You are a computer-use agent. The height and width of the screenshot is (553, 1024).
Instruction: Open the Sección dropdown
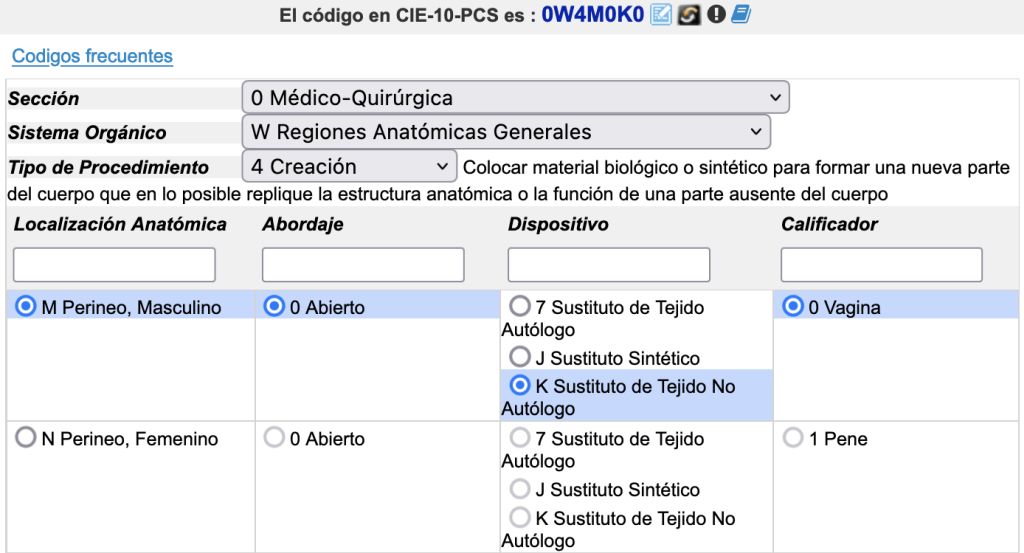[515, 98]
